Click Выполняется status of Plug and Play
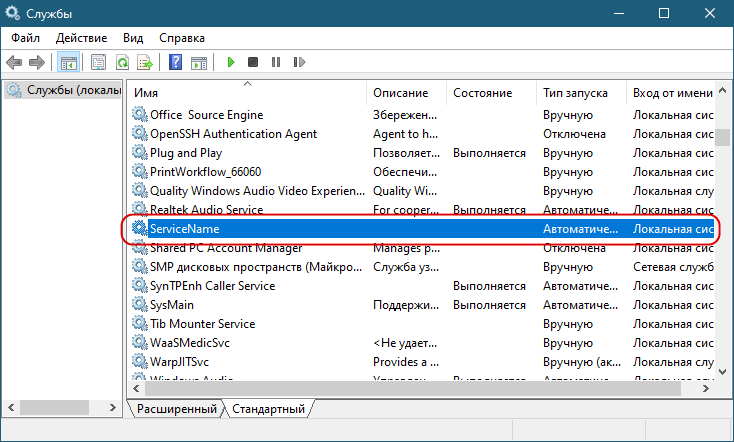 [x=489, y=153]
